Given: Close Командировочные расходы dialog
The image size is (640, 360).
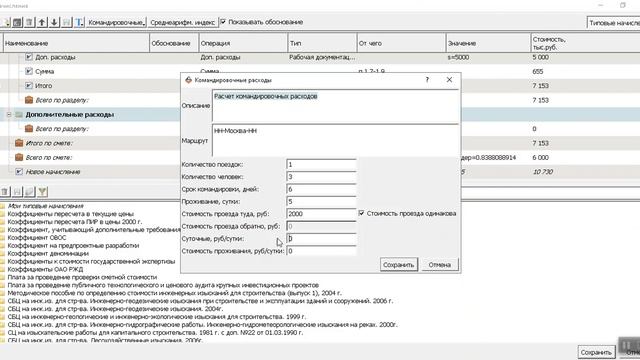Looking at the screenshot, I should pyautogui.click(x=449, y=80).
